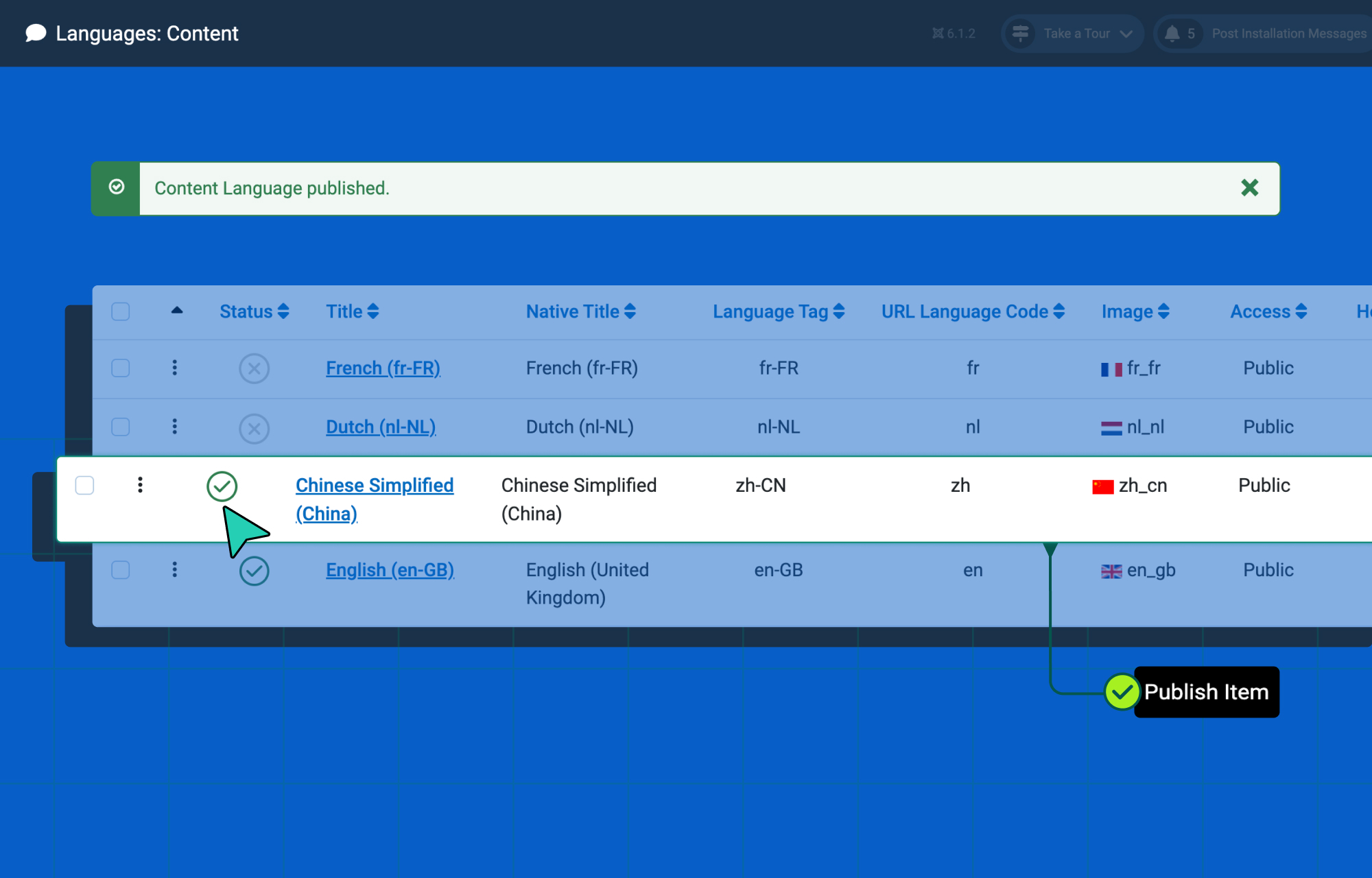The width and height of the screenshot is (1372, 878).
Task: Click the 'en-GB' language tag cell
Action: [x=779, y=570]
